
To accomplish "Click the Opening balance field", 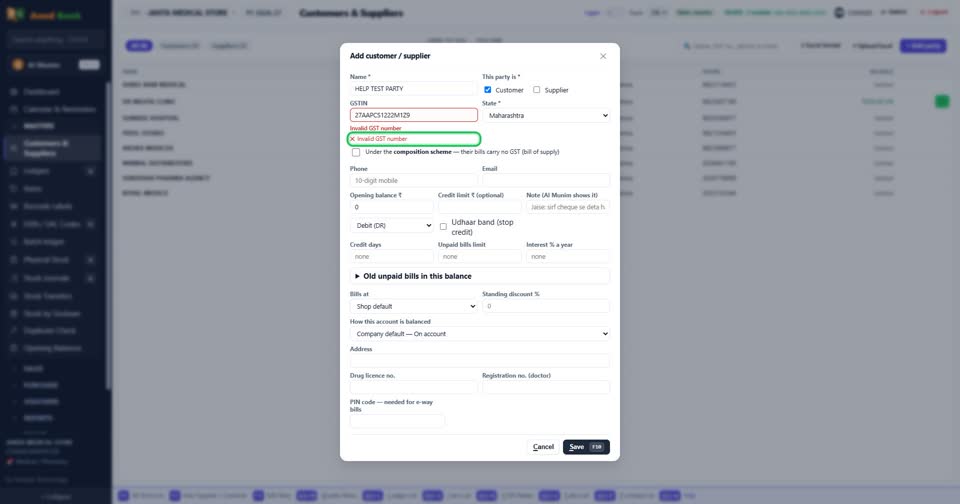I will [x=391, y=207].
